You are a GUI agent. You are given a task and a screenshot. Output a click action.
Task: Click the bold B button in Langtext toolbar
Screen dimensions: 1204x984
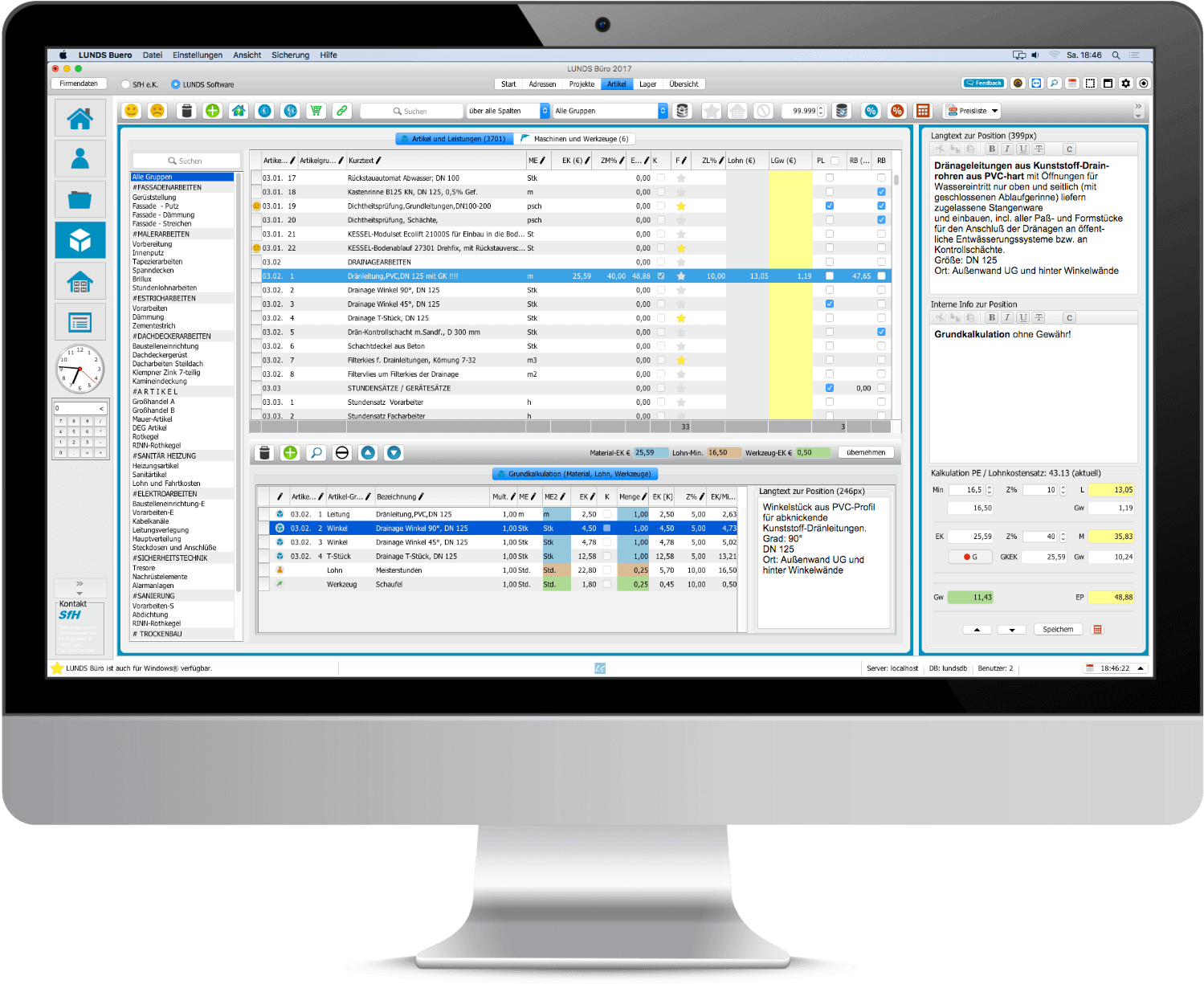point(992,149)
